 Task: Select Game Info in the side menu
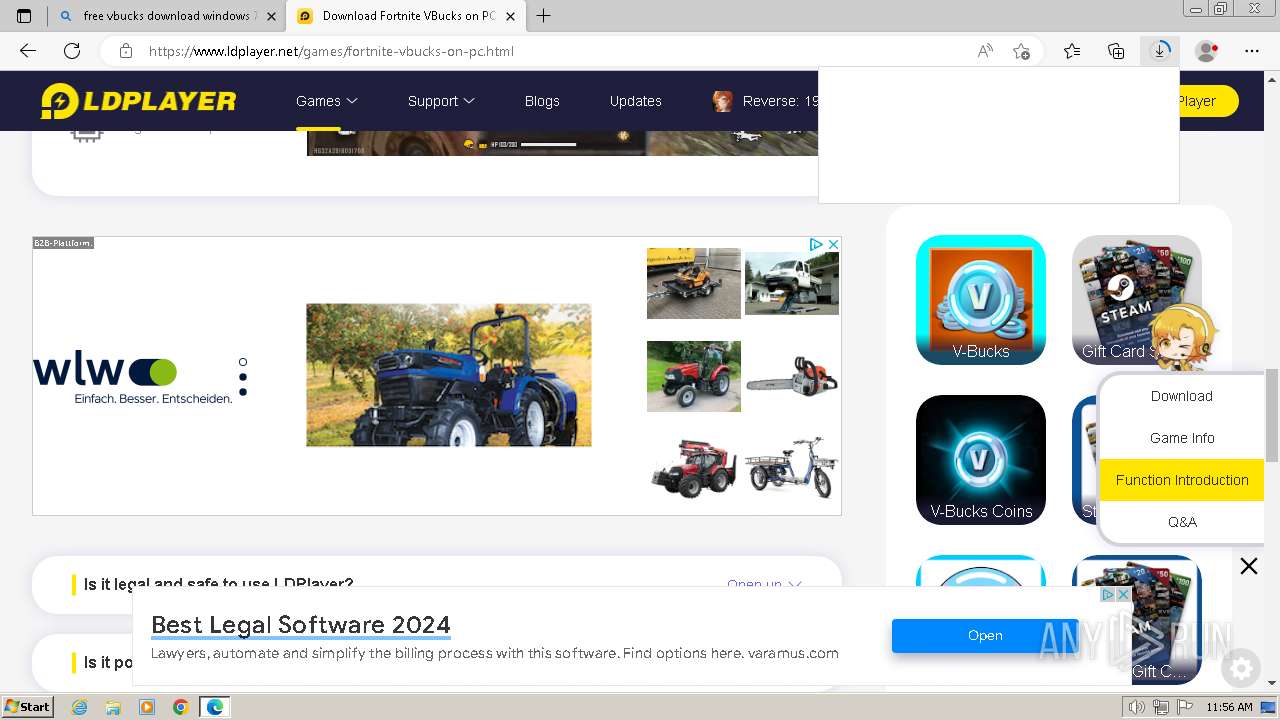(x=1182, y=438)
